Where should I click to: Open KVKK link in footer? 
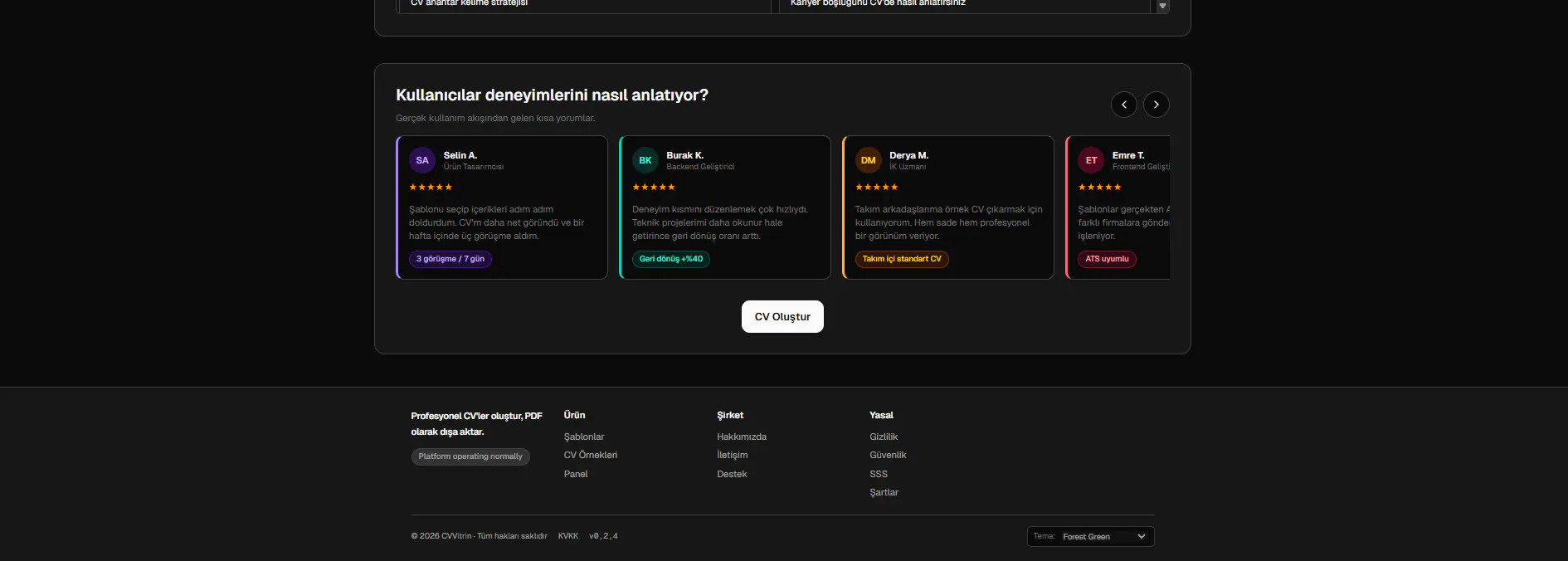pyautogui.click(x=568, y=536)
